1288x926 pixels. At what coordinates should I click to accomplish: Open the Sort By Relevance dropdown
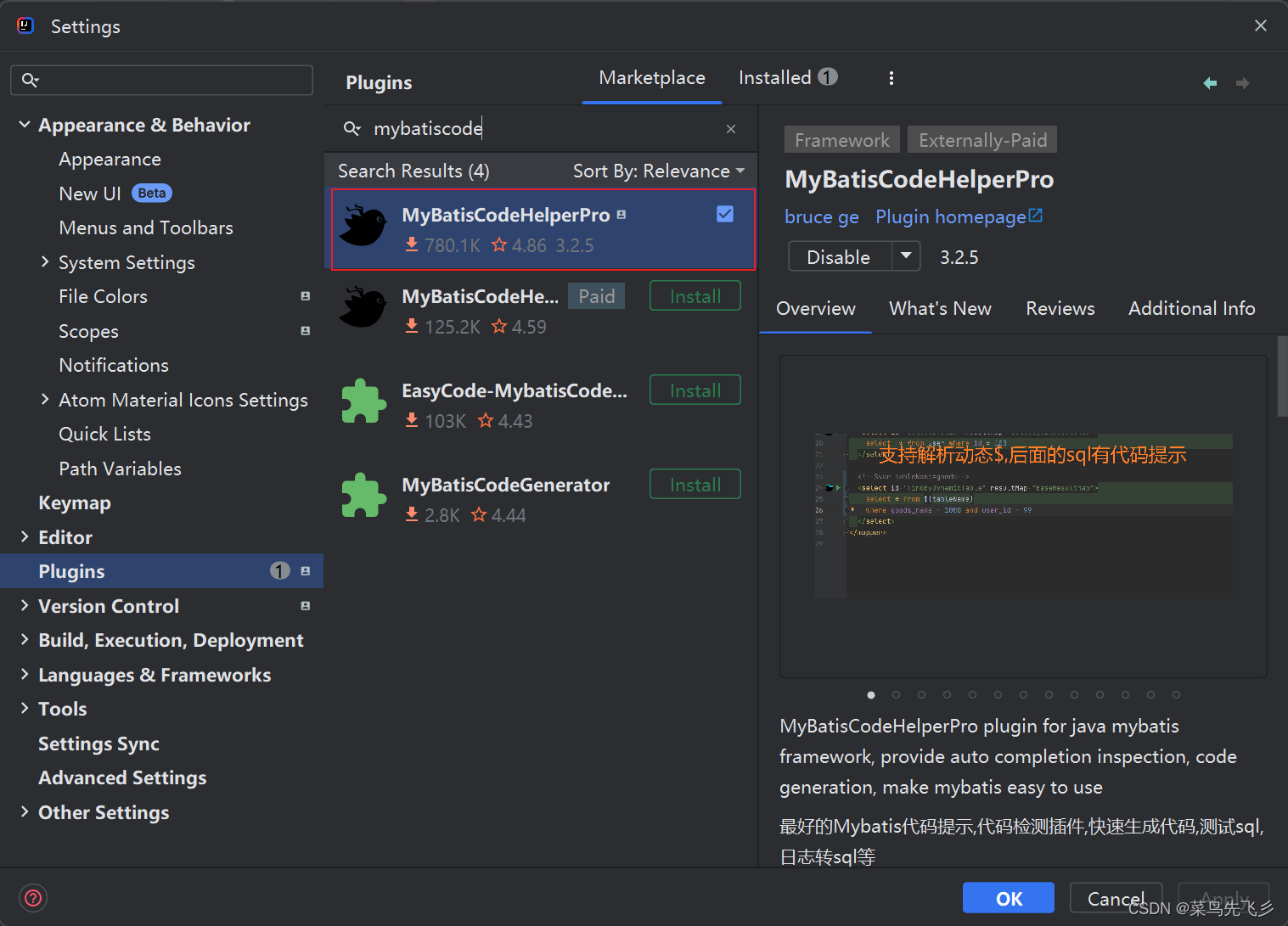pos(659,171)
